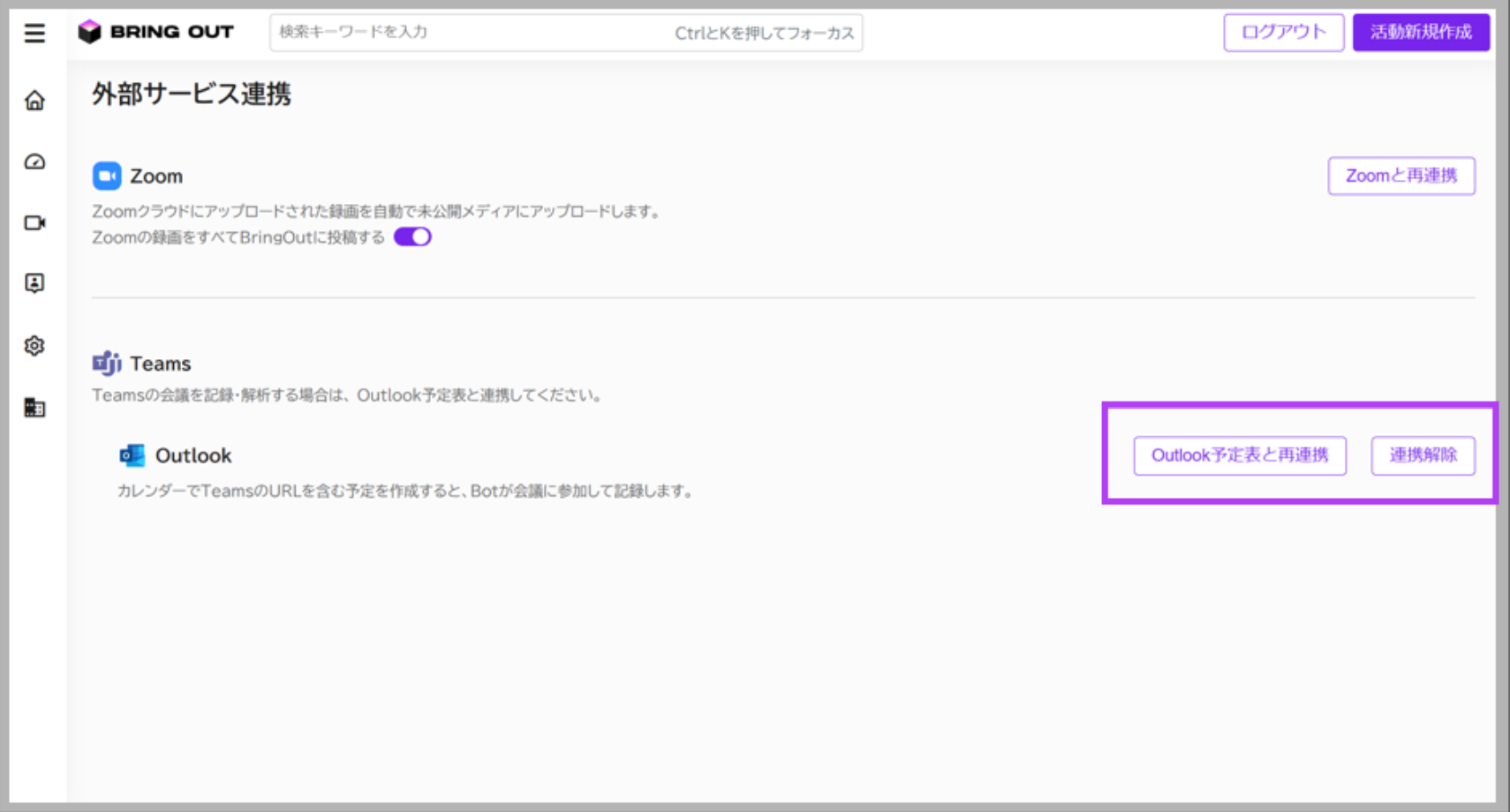
Task: Open the dashboard gauge icon in sidebar
Action: click(34, 162)
